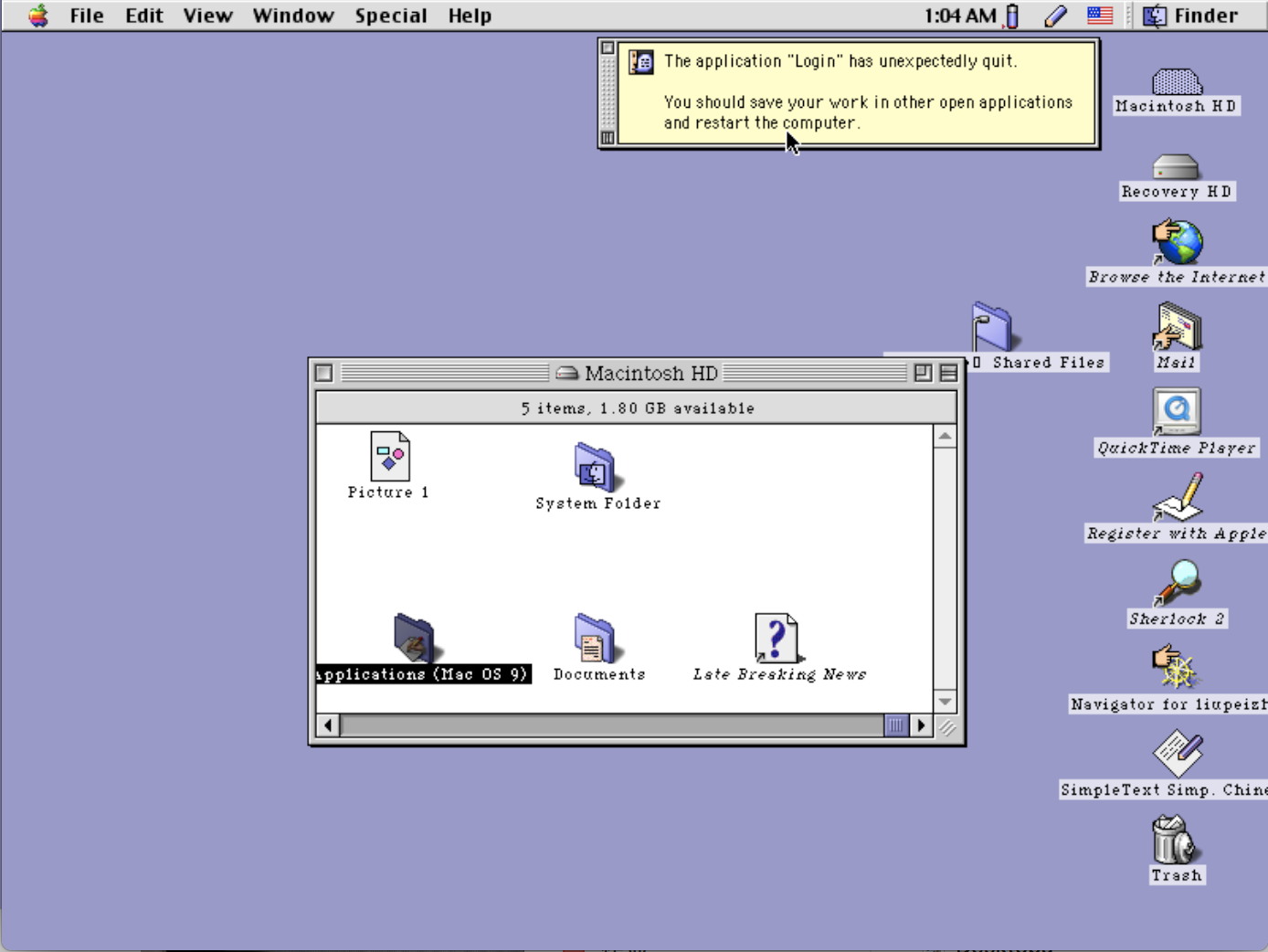Open the Late Breaking News document
Screen dimensions: 1268x952
tap(776, 637)
